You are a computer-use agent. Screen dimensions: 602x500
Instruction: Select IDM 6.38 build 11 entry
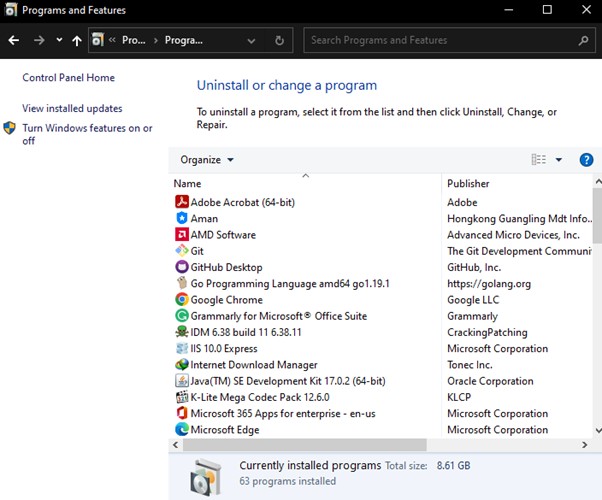246,332
